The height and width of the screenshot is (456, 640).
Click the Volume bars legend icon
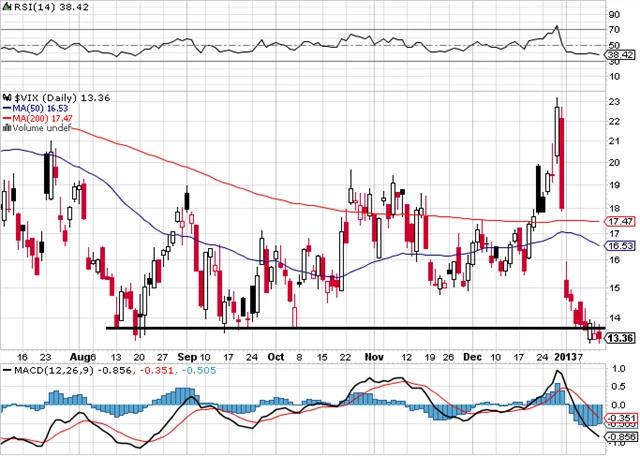point(5,127)
